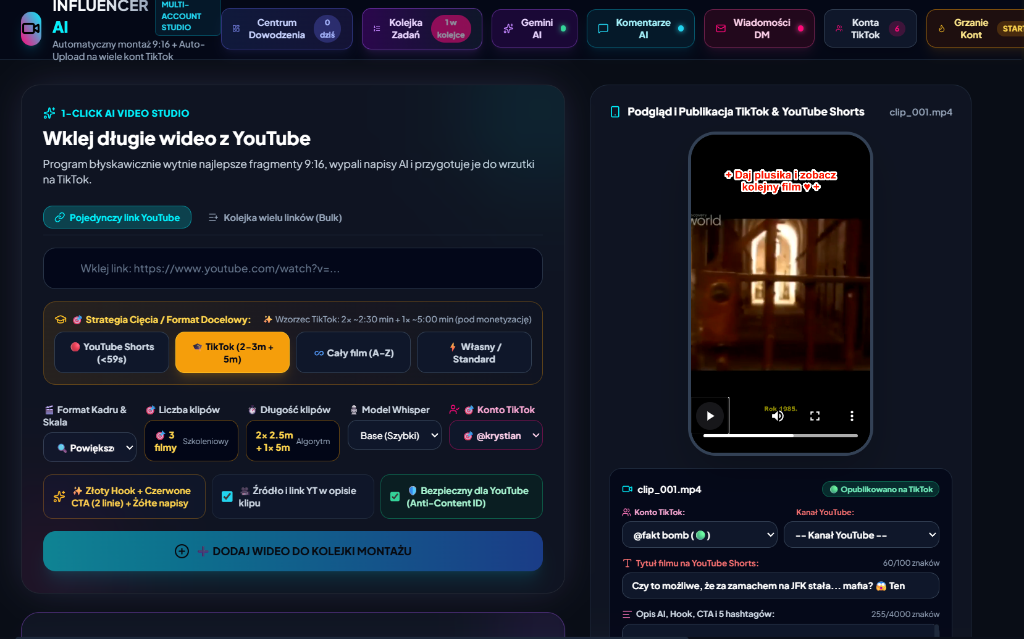
Task: Click the phone icon beside Podgląd i Publikacja
Action: pyautogui.click(x=615, y=112)
